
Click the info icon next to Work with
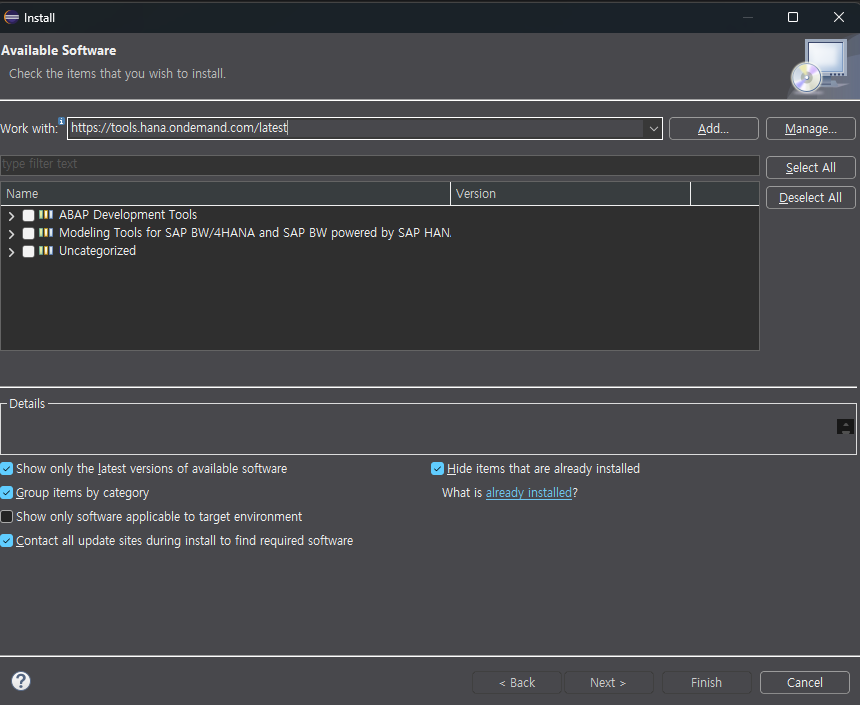(61, 121)
